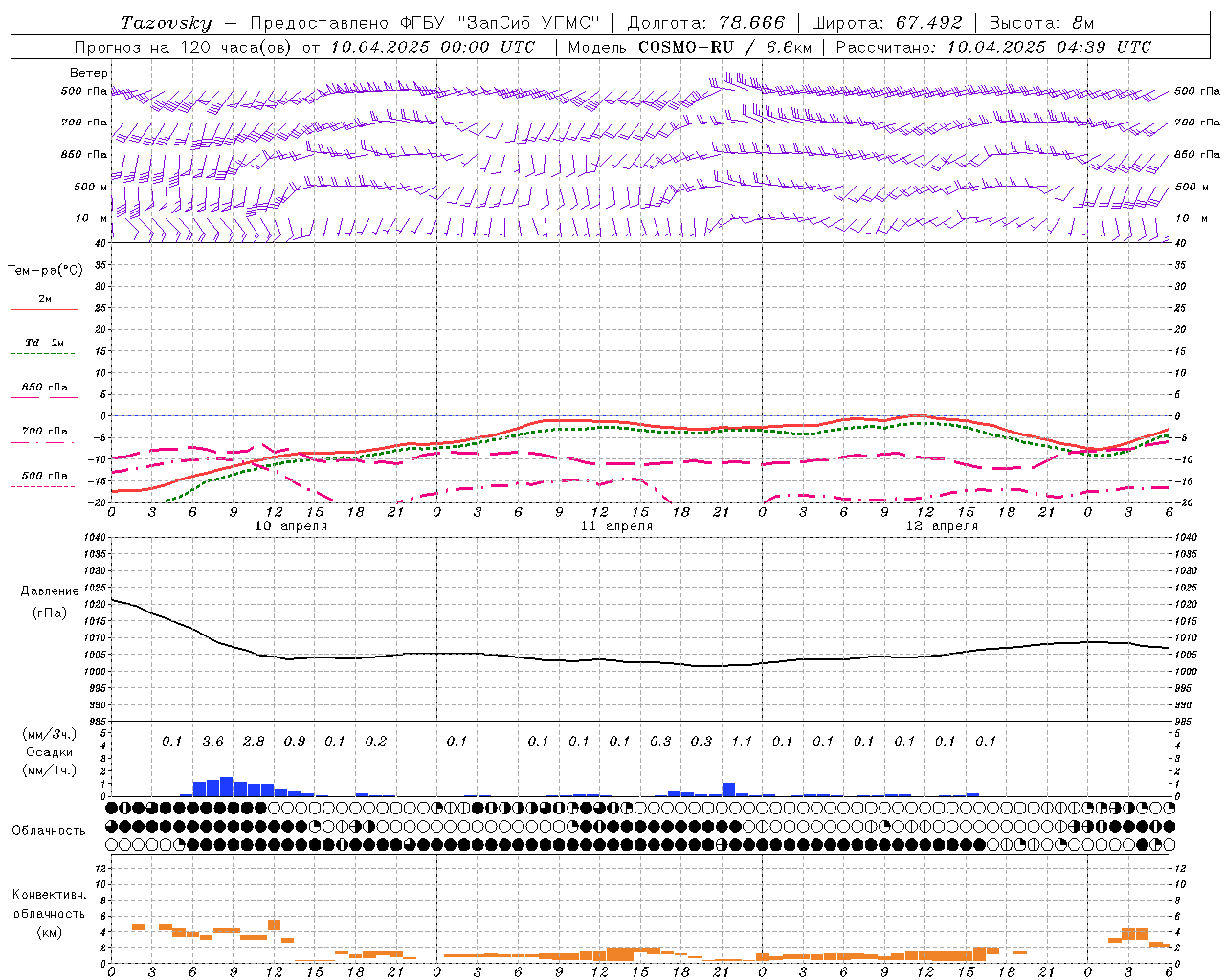Click the (мм/3ч.) precipitation unit label

coord(50,734)
